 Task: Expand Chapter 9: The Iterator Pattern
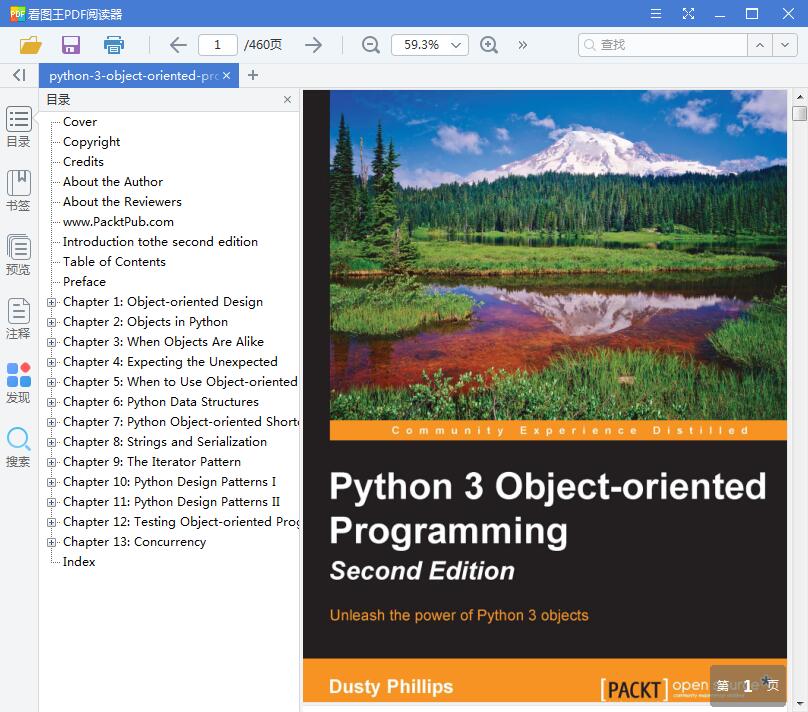pyautogui.click(x=51, y=463)
